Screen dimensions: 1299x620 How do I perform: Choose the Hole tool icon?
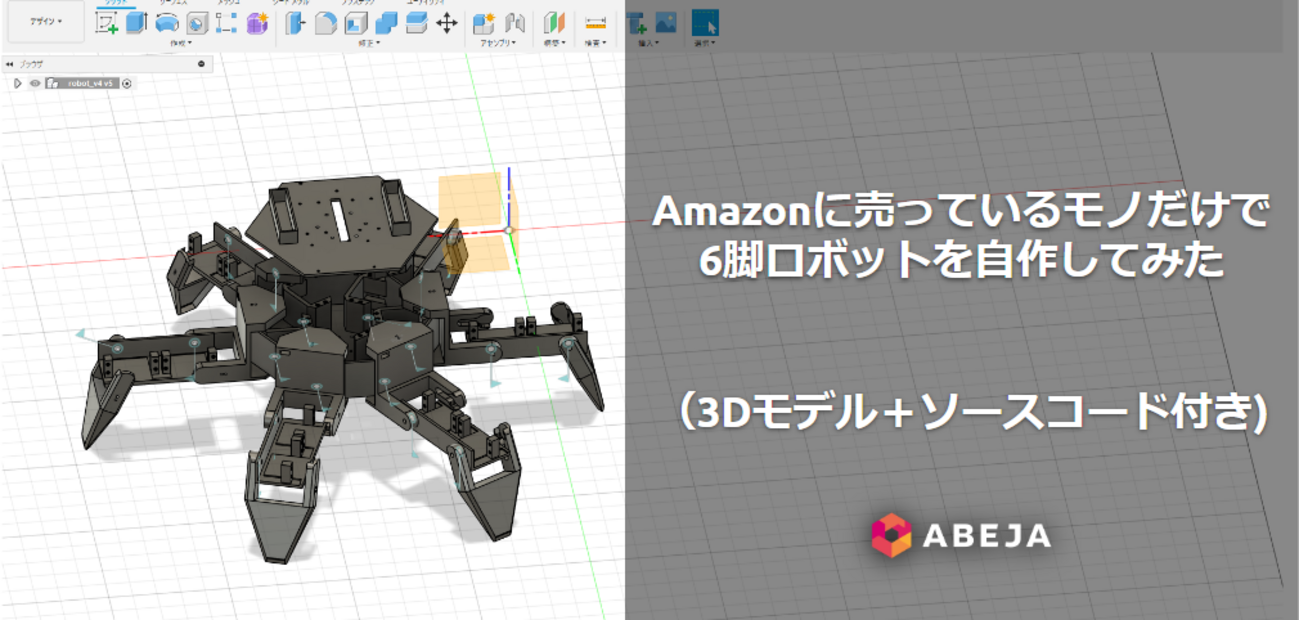coord(197,23)
